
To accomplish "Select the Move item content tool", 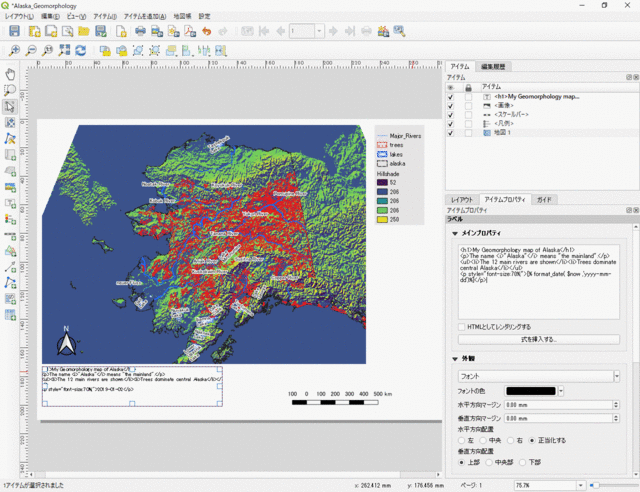I will [x=10, y=122].
